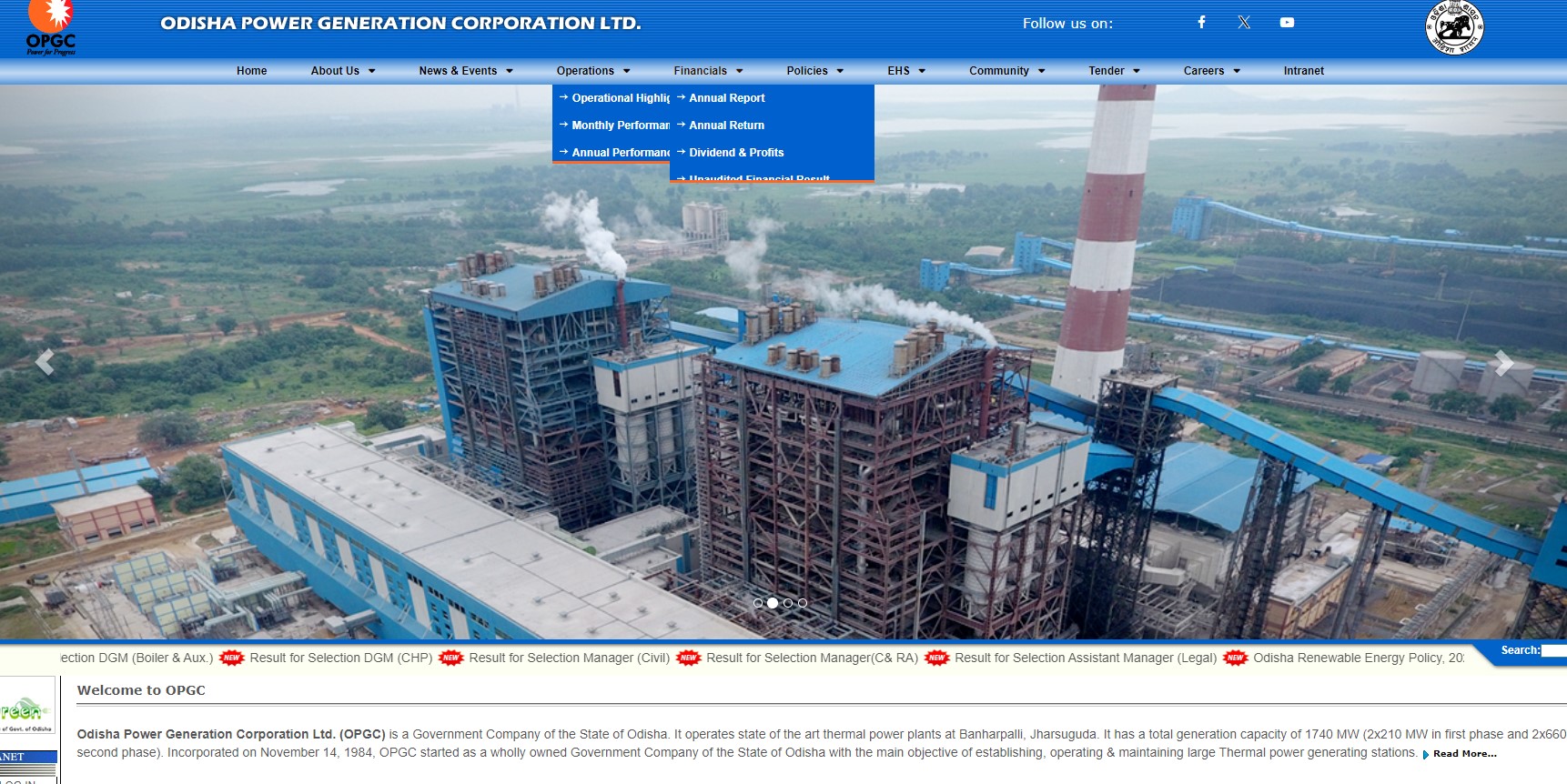Image resolution: width=1567 pixels, height=784 pixels.
Task: Select the first carousel slide dot
Action: coord(758,603)
